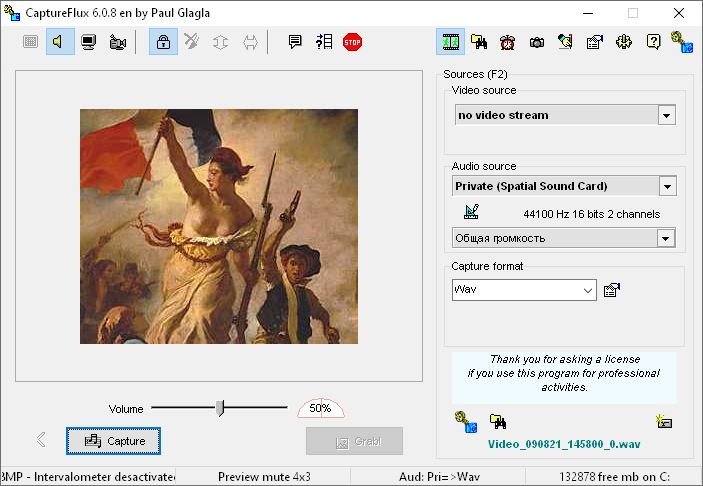Image resolution: width=703 pixels, height=486 pixels.
Task: Open the Capture format Wav combo box
Action: 524,290
